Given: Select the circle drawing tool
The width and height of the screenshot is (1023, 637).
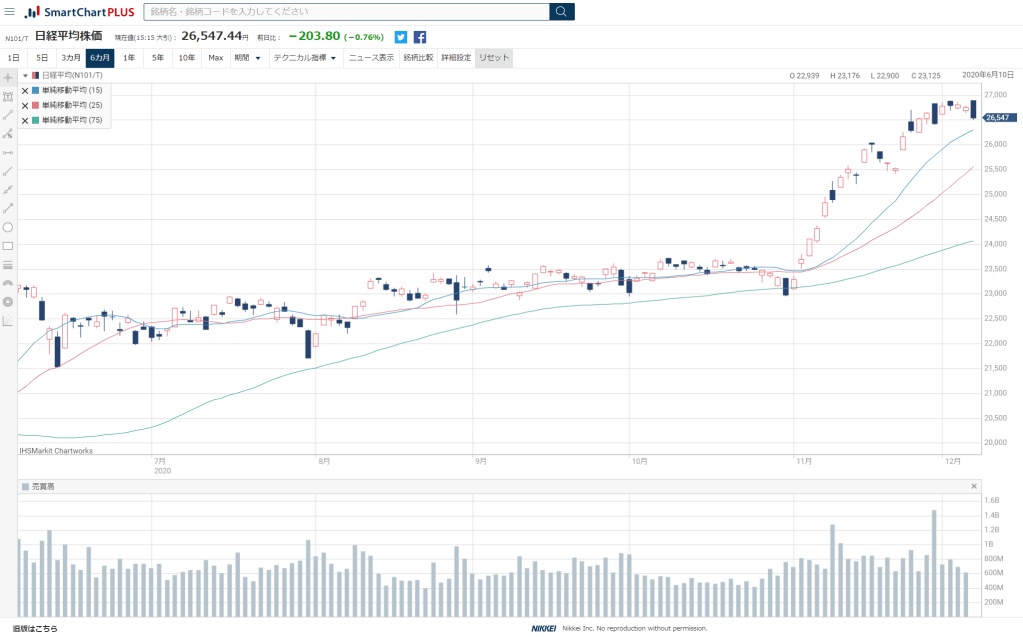Looking at the screenshot, I should coord(8,227).
